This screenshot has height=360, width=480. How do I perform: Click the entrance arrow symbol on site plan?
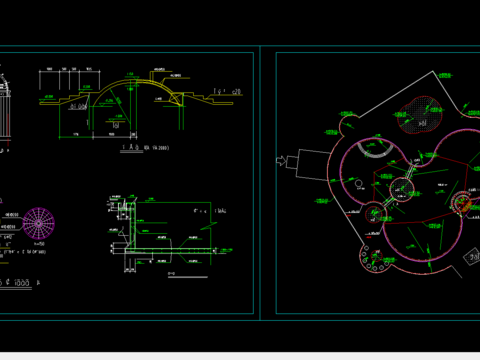pos(282,161)
